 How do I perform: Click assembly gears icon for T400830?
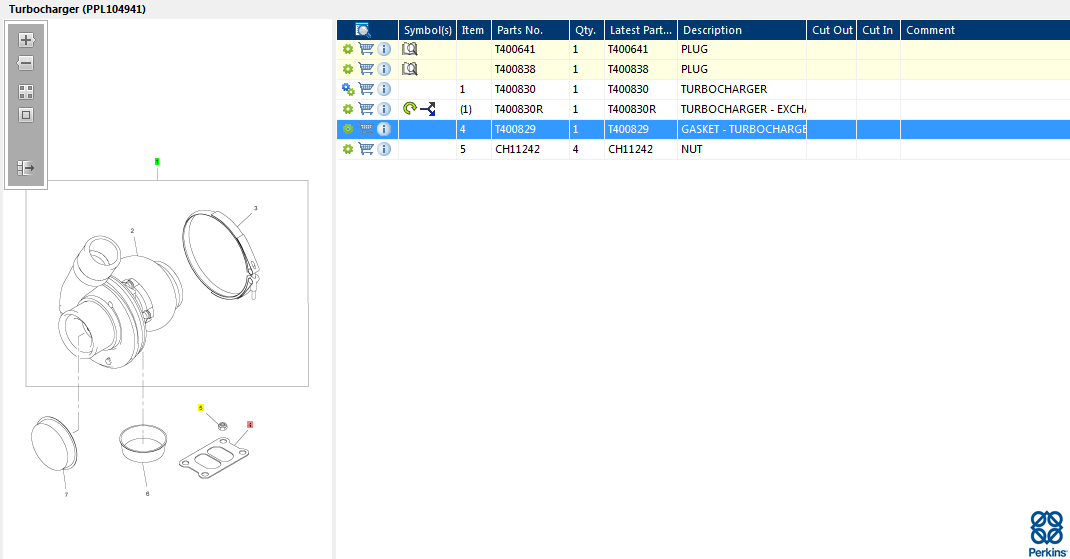[348, 89]
